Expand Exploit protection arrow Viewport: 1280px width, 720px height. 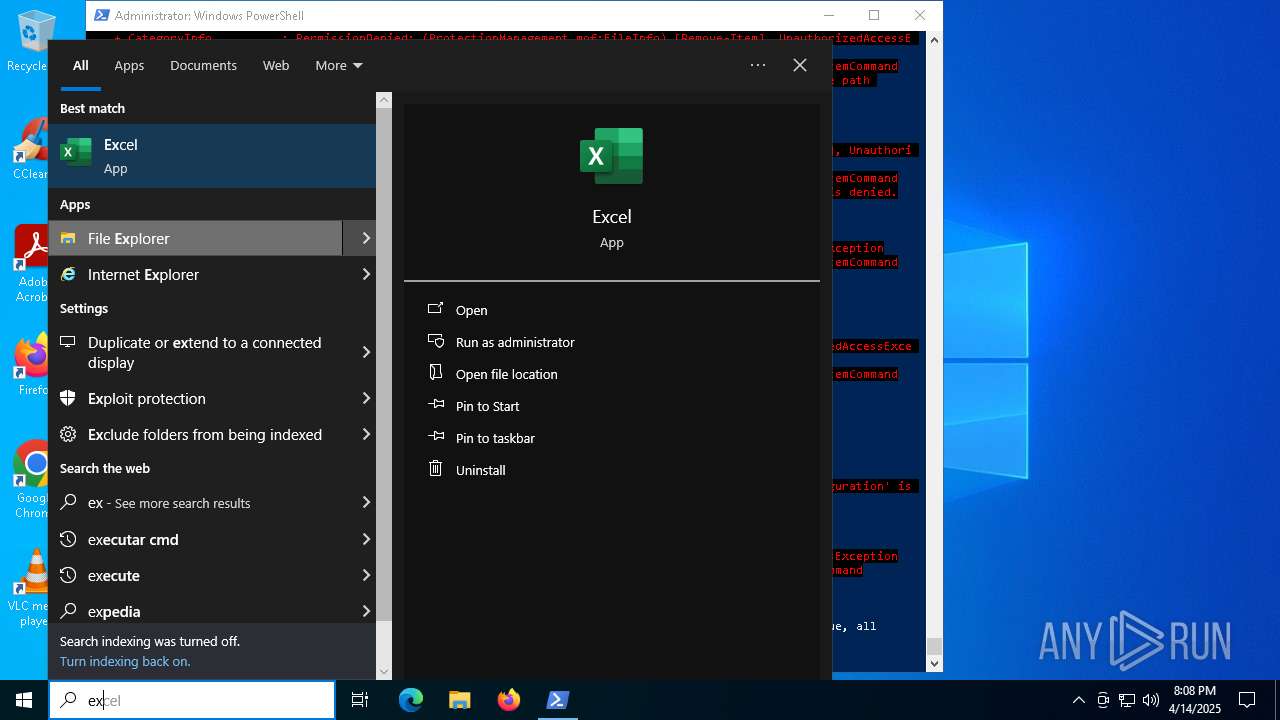(x=365, y=398)
